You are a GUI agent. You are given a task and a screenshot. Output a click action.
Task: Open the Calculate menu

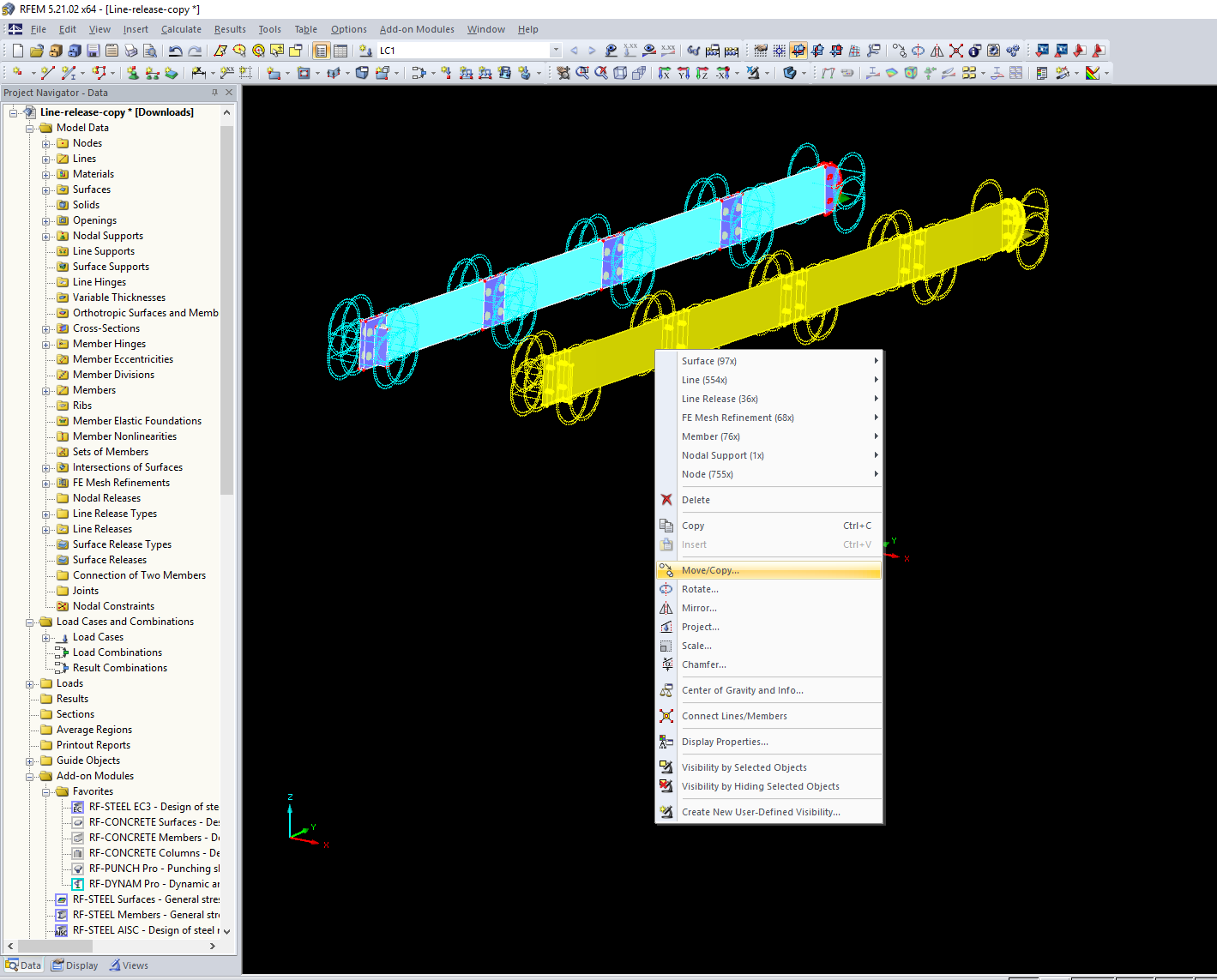181,29
